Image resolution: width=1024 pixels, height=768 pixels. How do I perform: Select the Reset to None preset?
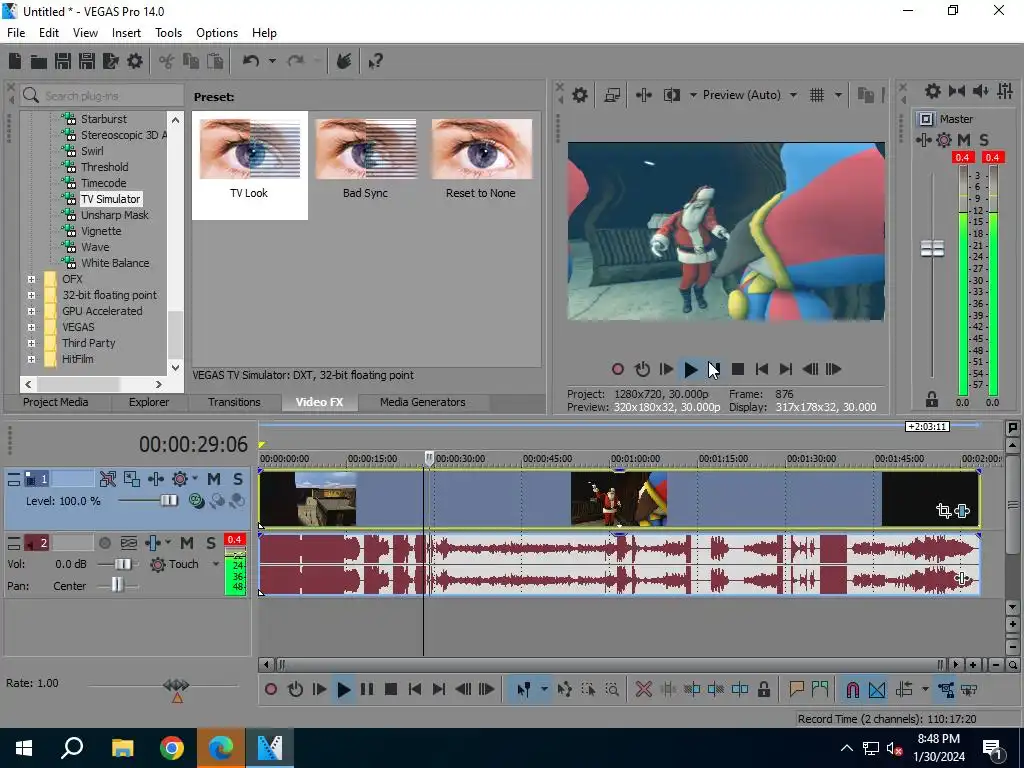point(481,159)
